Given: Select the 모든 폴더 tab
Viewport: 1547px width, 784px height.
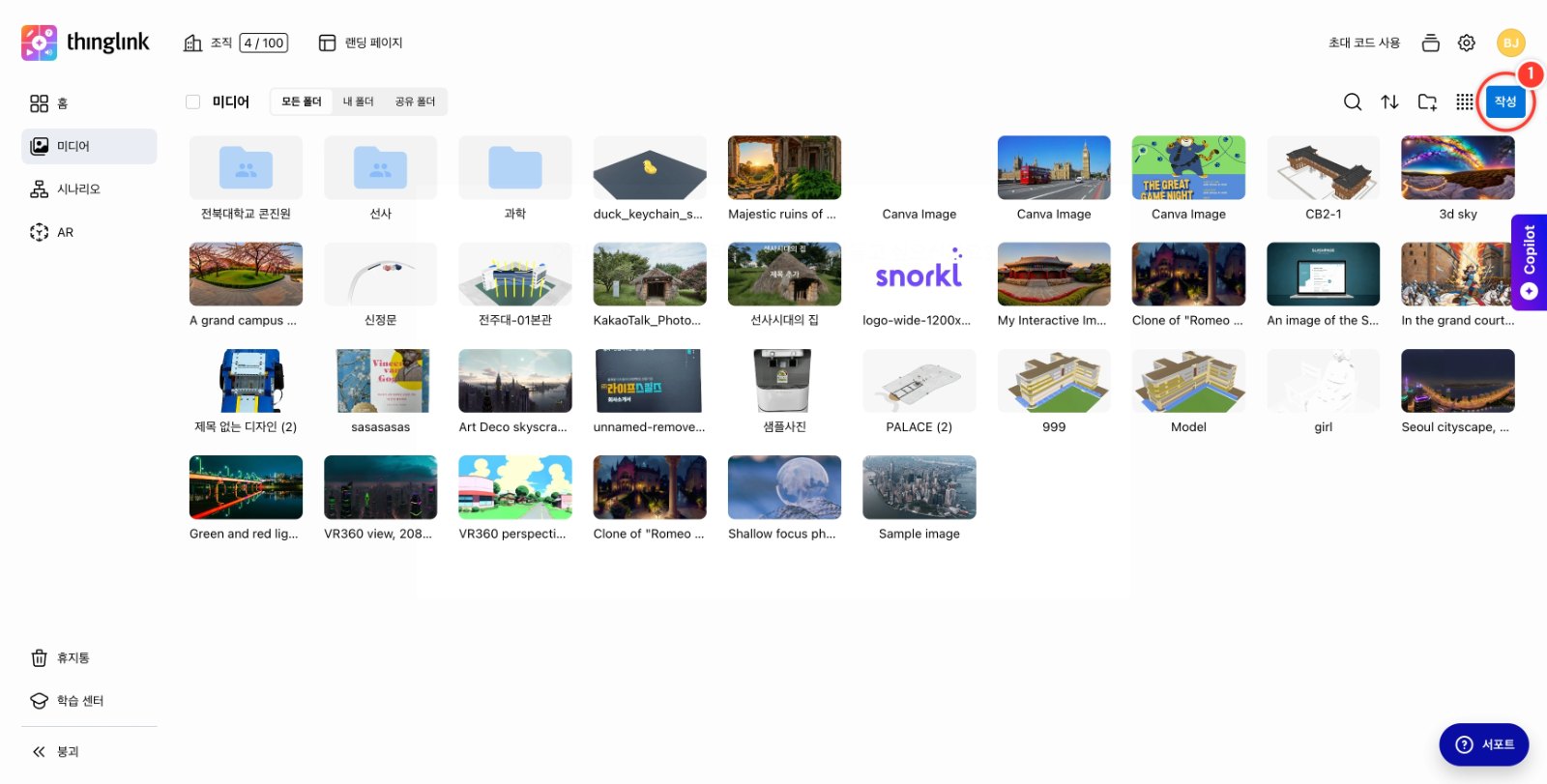Looking at the screenshot, I should pos(302,102).
